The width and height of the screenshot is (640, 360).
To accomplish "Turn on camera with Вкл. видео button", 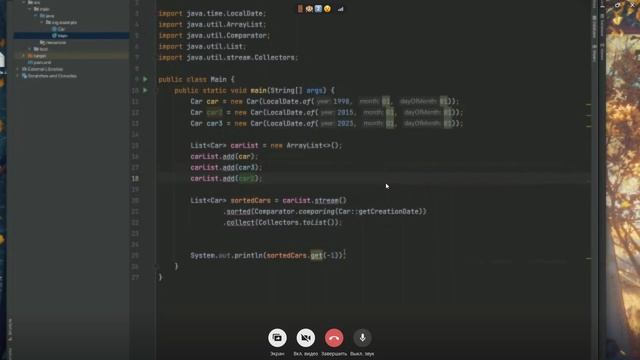I will point(306,338).
